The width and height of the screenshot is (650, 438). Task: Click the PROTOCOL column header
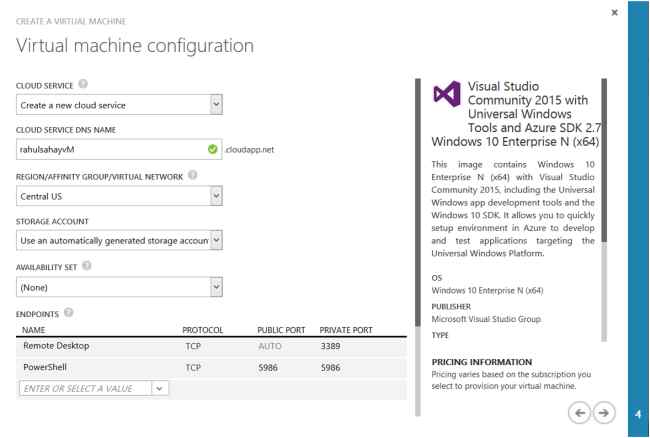coord(203,330)
